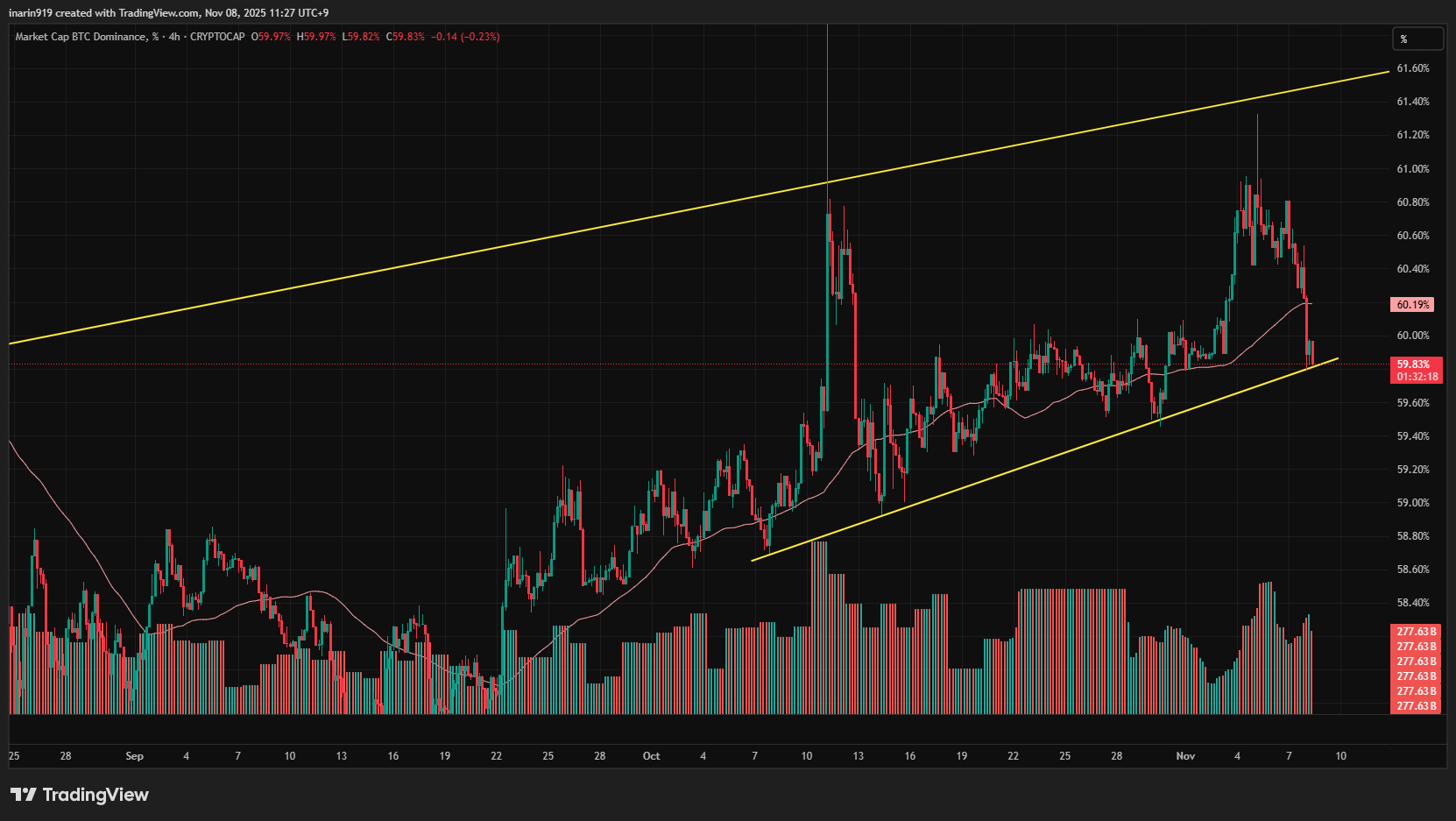Click the 60.19% moving average price tag
This screenshot has width=1456, height=821.
pyautogui.click(x=1412, y=305)
